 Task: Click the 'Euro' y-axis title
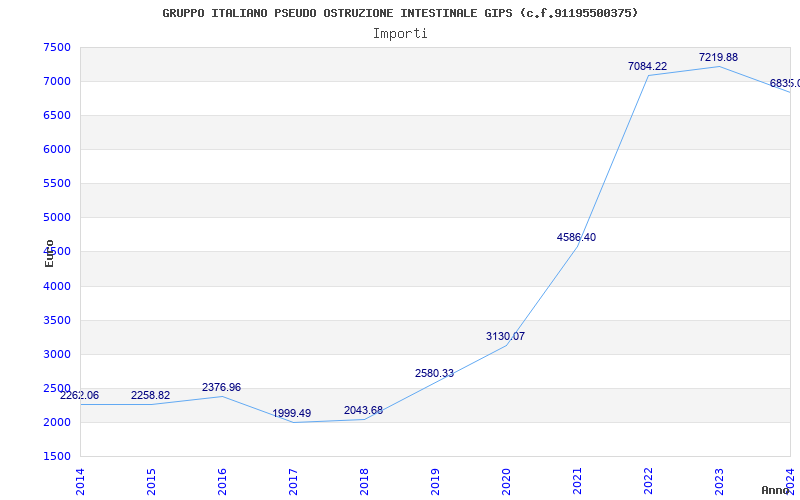(x=49, y=254)
